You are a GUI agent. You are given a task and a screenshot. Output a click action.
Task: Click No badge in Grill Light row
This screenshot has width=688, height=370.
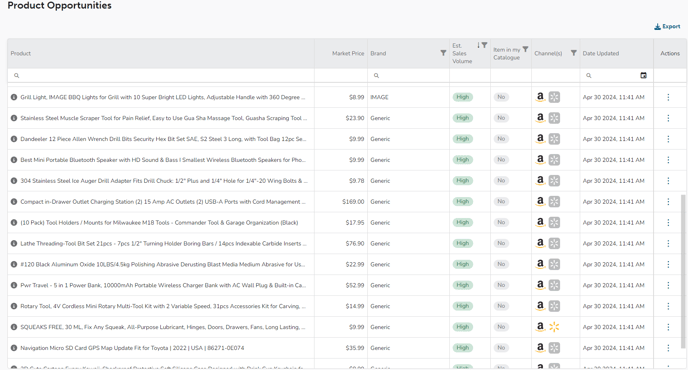pos(501,97)
